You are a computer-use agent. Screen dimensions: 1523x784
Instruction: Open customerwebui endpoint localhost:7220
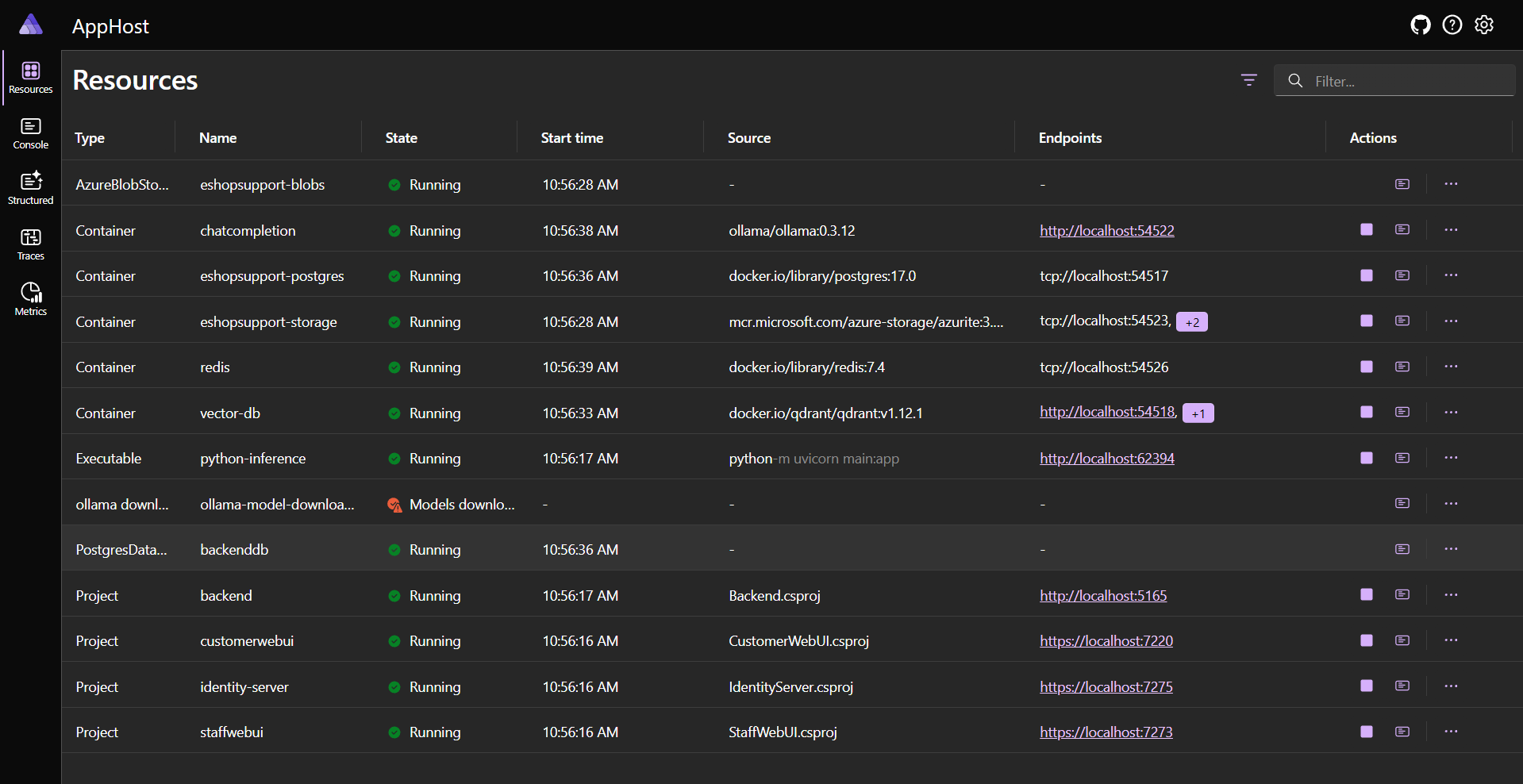click(x=1106, y=641)
